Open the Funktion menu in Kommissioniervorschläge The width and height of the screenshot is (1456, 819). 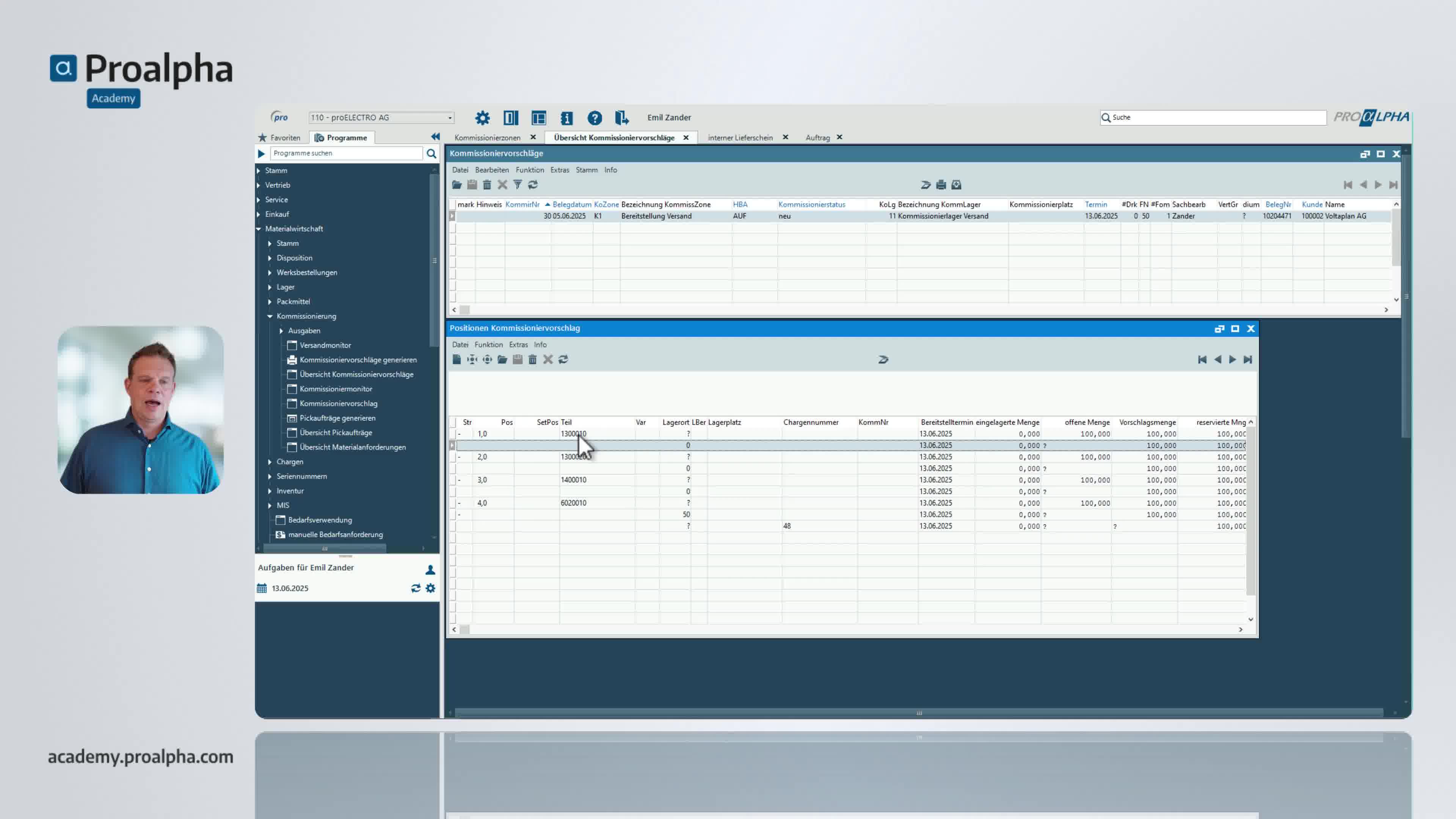point(529,170)
